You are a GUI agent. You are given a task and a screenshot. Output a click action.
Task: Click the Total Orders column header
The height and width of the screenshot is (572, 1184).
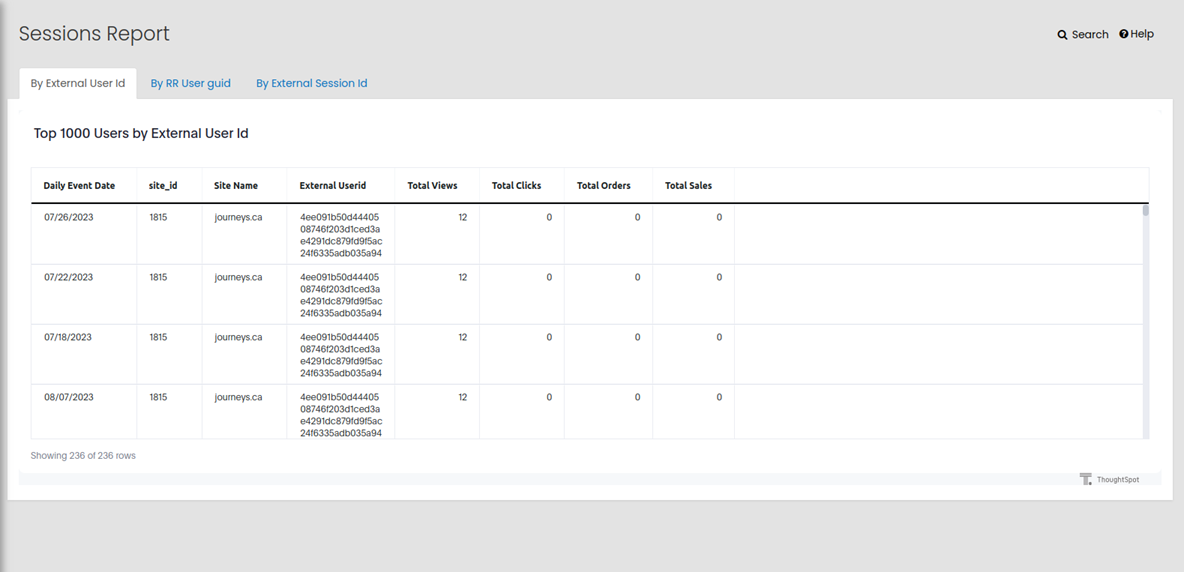(603, 186)
